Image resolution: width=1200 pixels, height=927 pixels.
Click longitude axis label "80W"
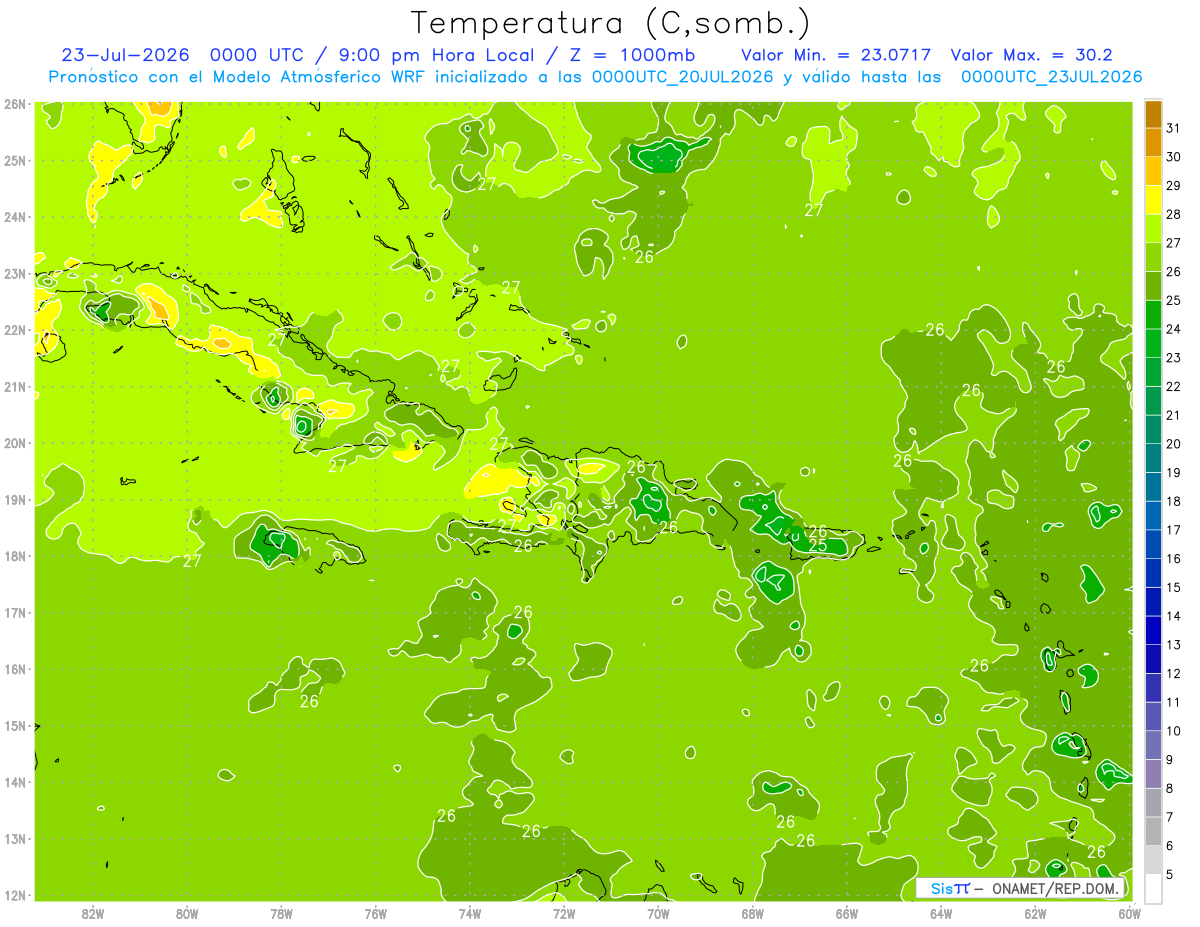coord(187,912)
